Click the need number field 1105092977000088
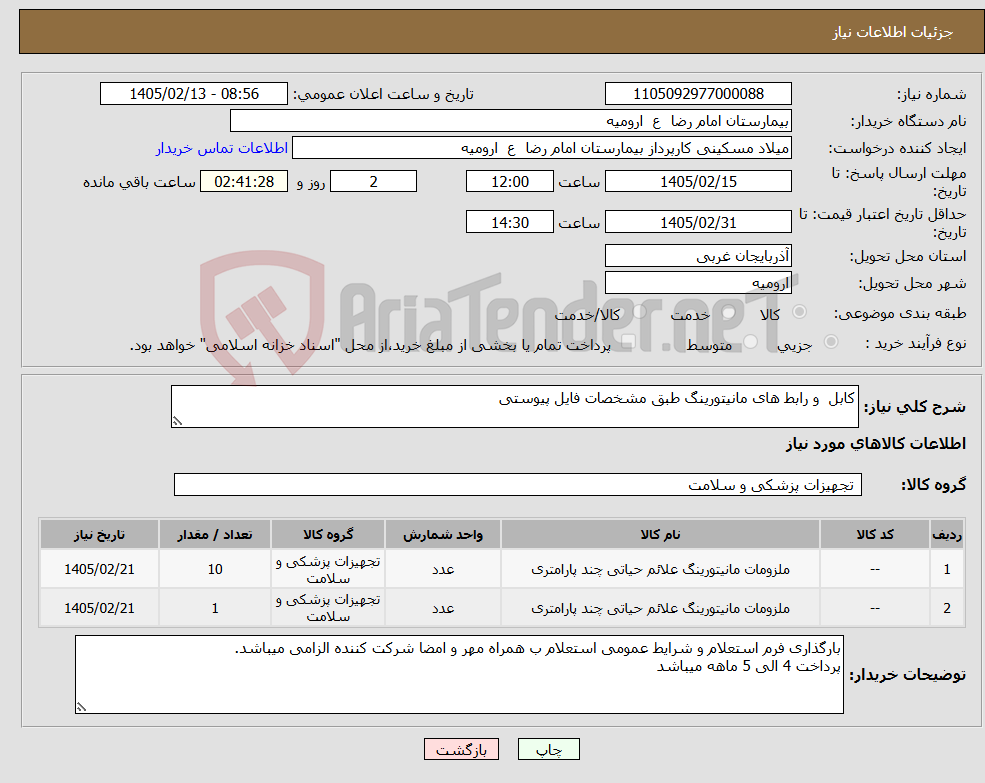Viewport: 985px width, 783px height. (x=698, y=94)
